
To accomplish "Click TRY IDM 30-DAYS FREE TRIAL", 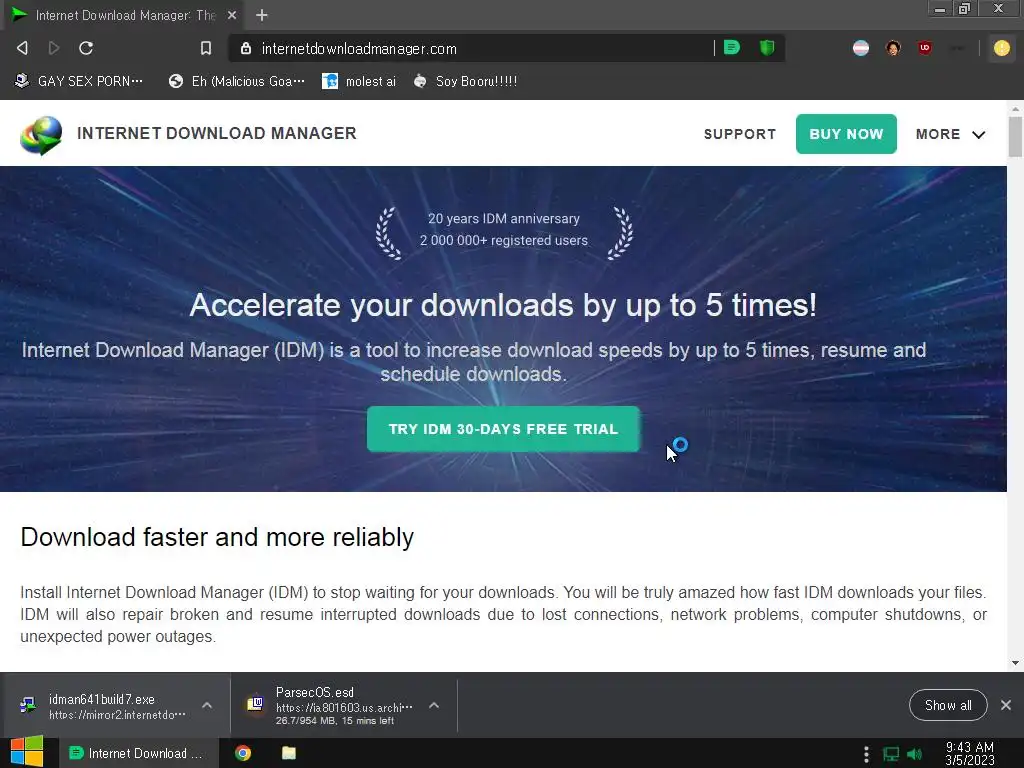I will (504, 429).
